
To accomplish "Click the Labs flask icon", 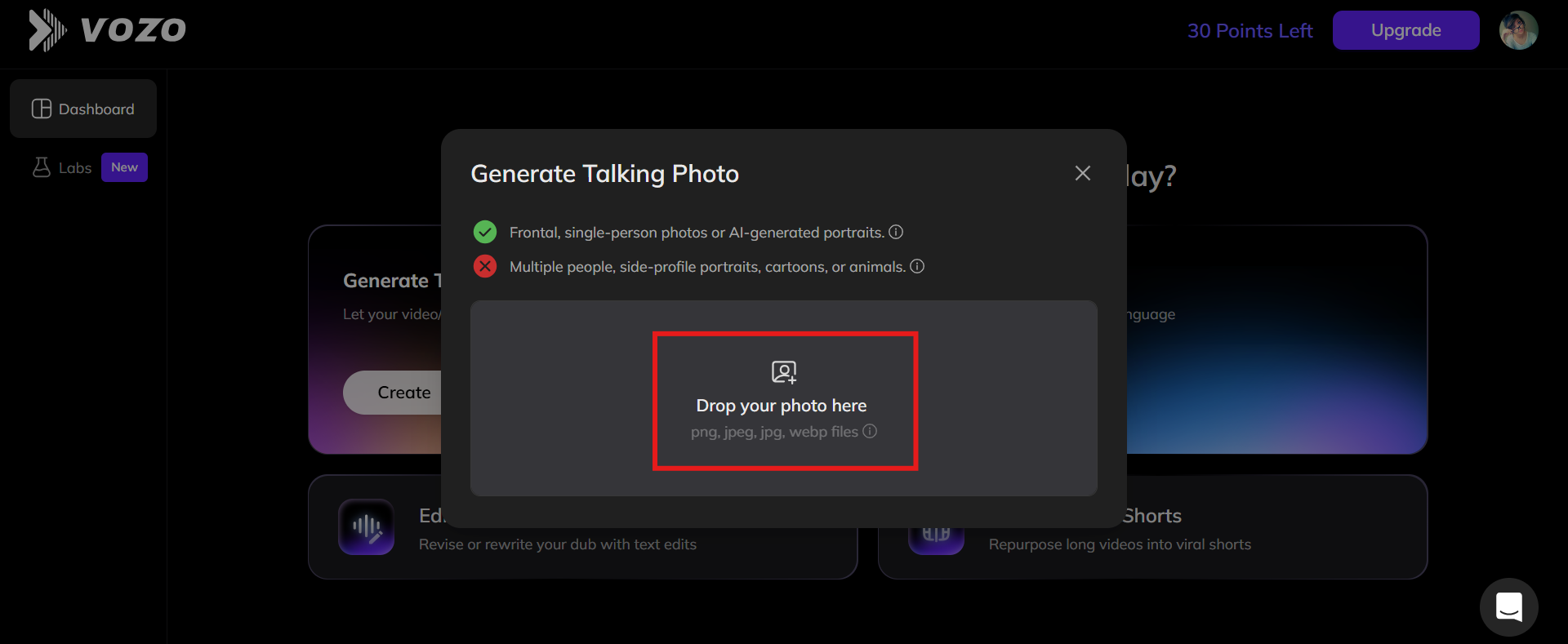I will [42, 167].
